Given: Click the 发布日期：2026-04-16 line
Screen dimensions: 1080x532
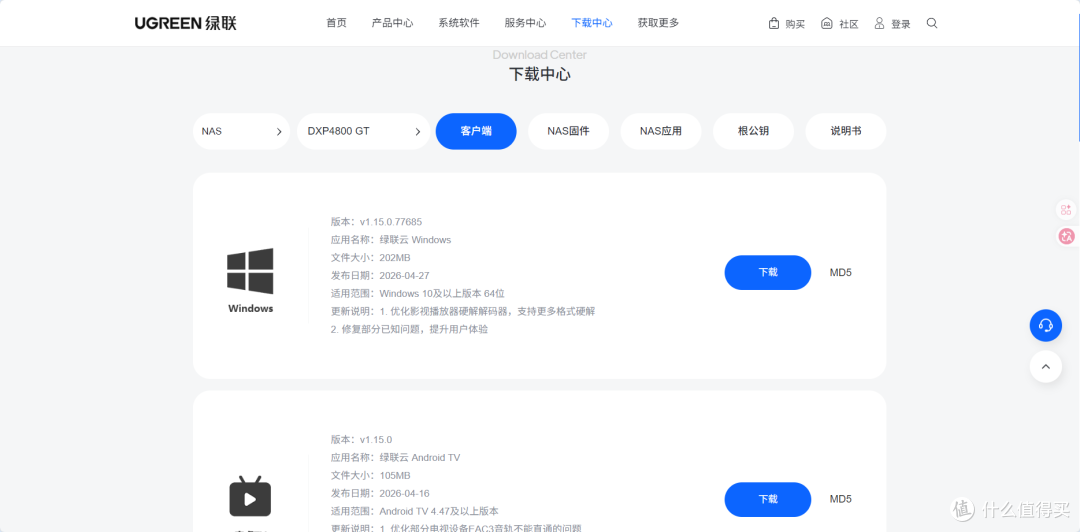Looking at the screenshot, I should [380, 493].
